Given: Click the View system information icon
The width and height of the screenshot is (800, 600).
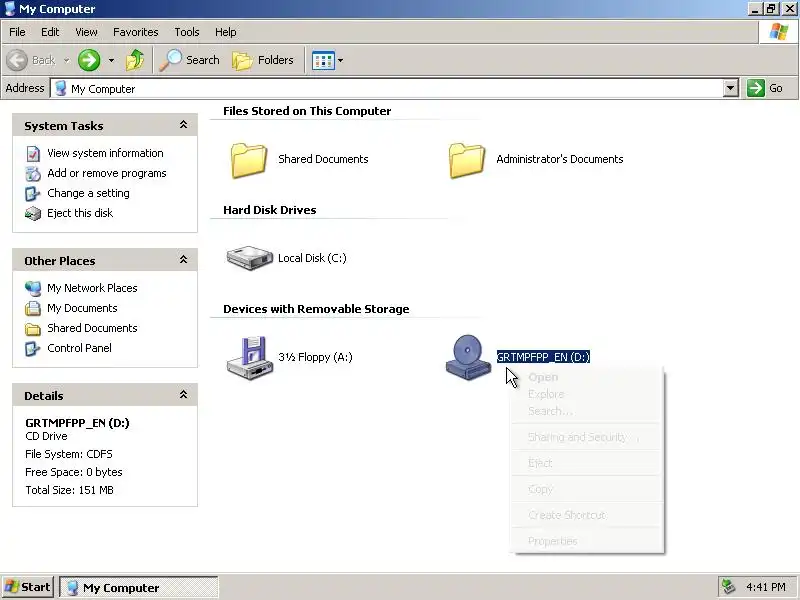Looking at the screenshot, I should 33,154.
